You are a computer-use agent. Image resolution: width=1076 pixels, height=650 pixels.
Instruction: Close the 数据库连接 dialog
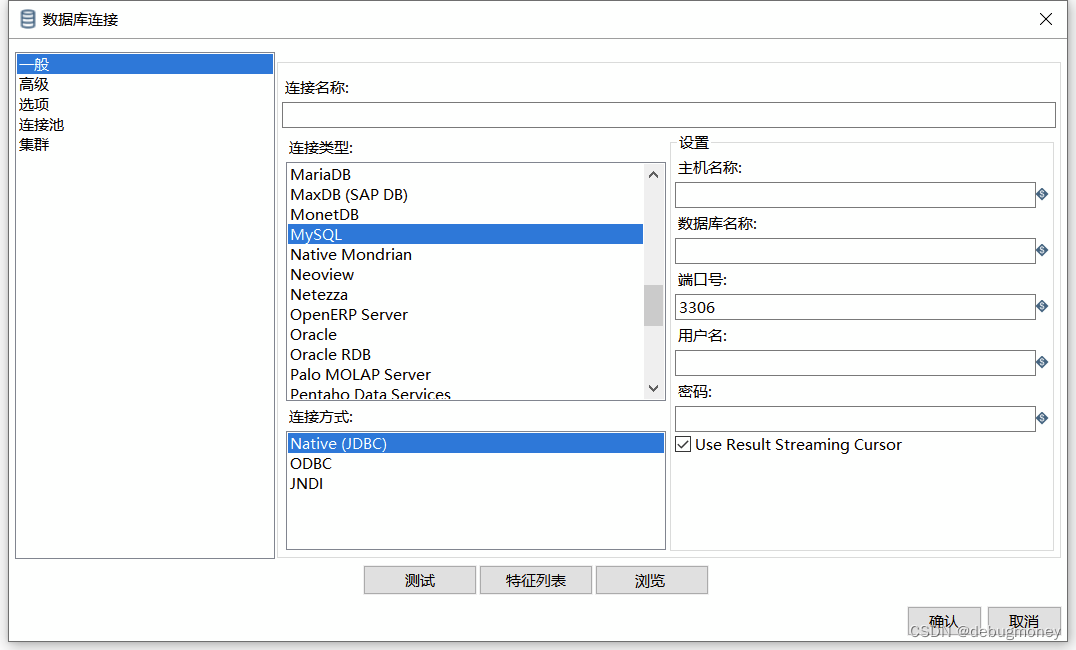1045,19
